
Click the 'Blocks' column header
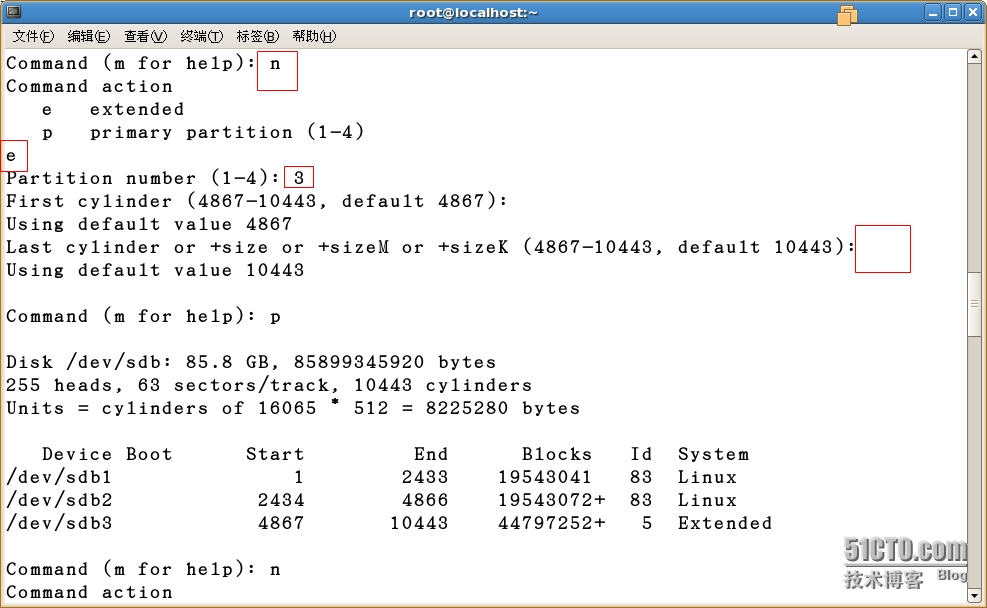[557, 454]
